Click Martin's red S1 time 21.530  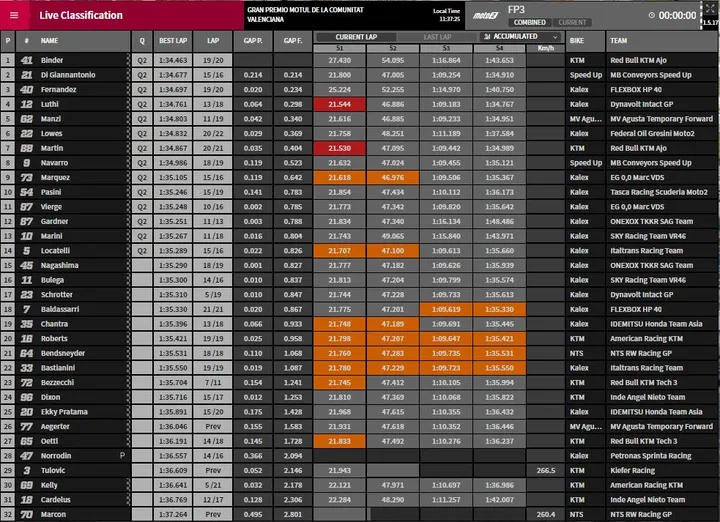coord(339,148)
